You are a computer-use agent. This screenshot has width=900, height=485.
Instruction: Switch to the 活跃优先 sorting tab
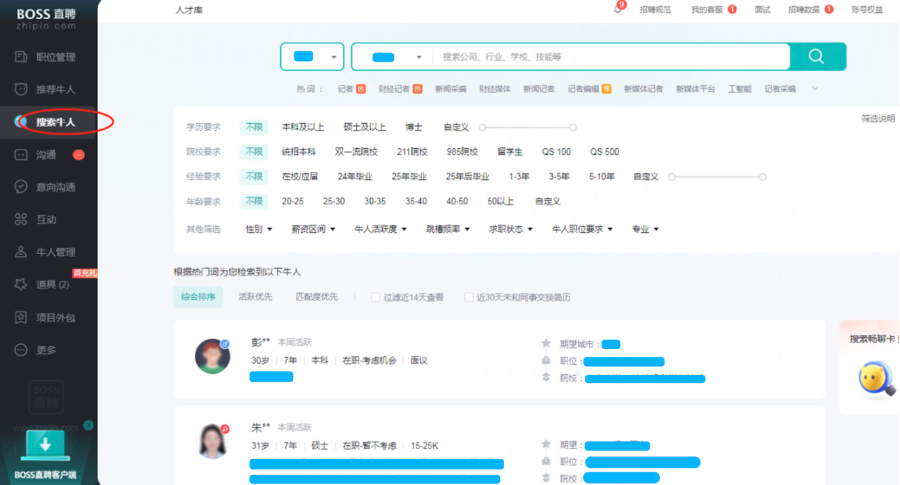pos(253,297)
